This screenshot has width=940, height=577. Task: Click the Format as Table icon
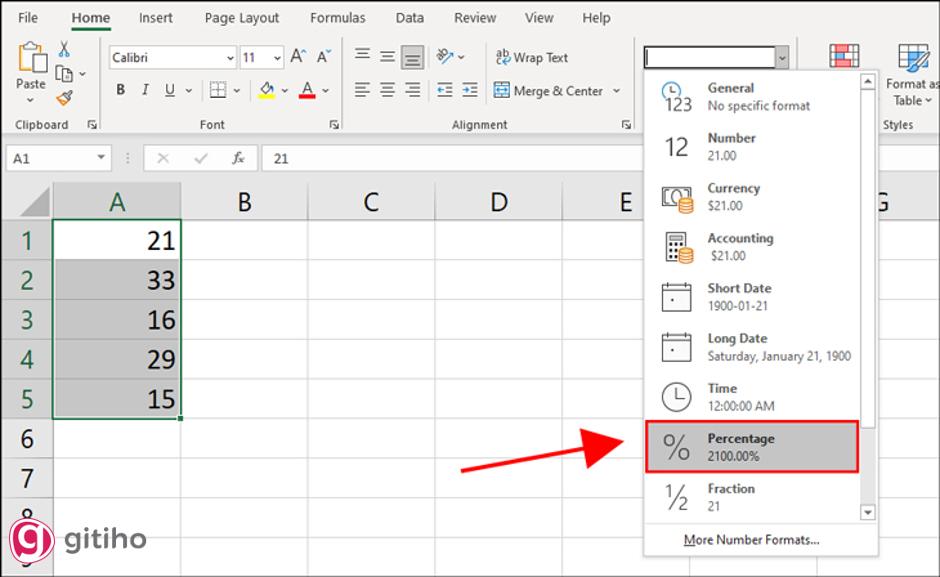pyautogui.click(x=913, y=58)
